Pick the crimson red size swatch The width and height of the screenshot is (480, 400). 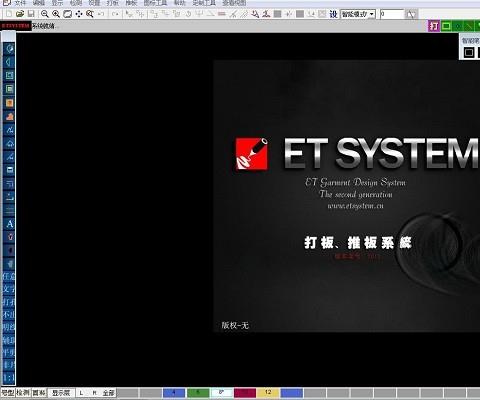point(245,393)
